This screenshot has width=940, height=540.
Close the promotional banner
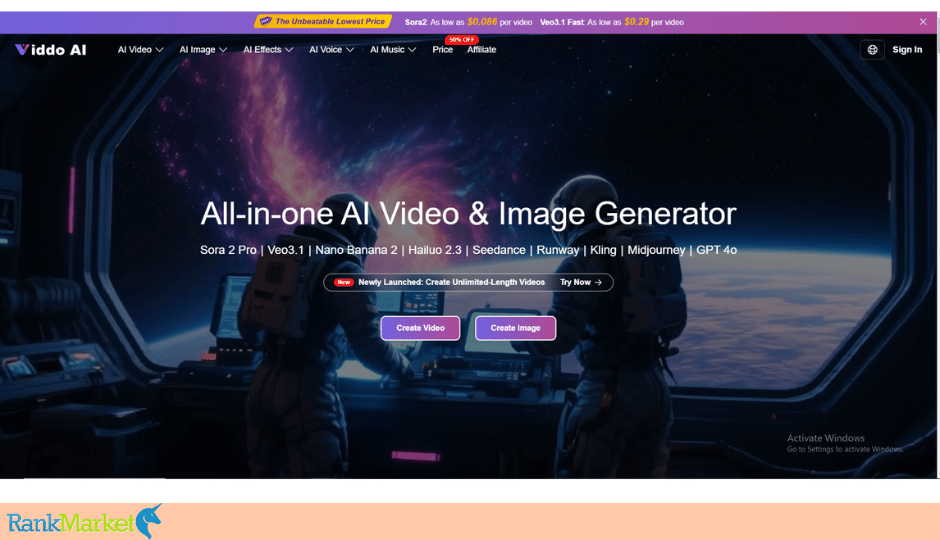923,22
